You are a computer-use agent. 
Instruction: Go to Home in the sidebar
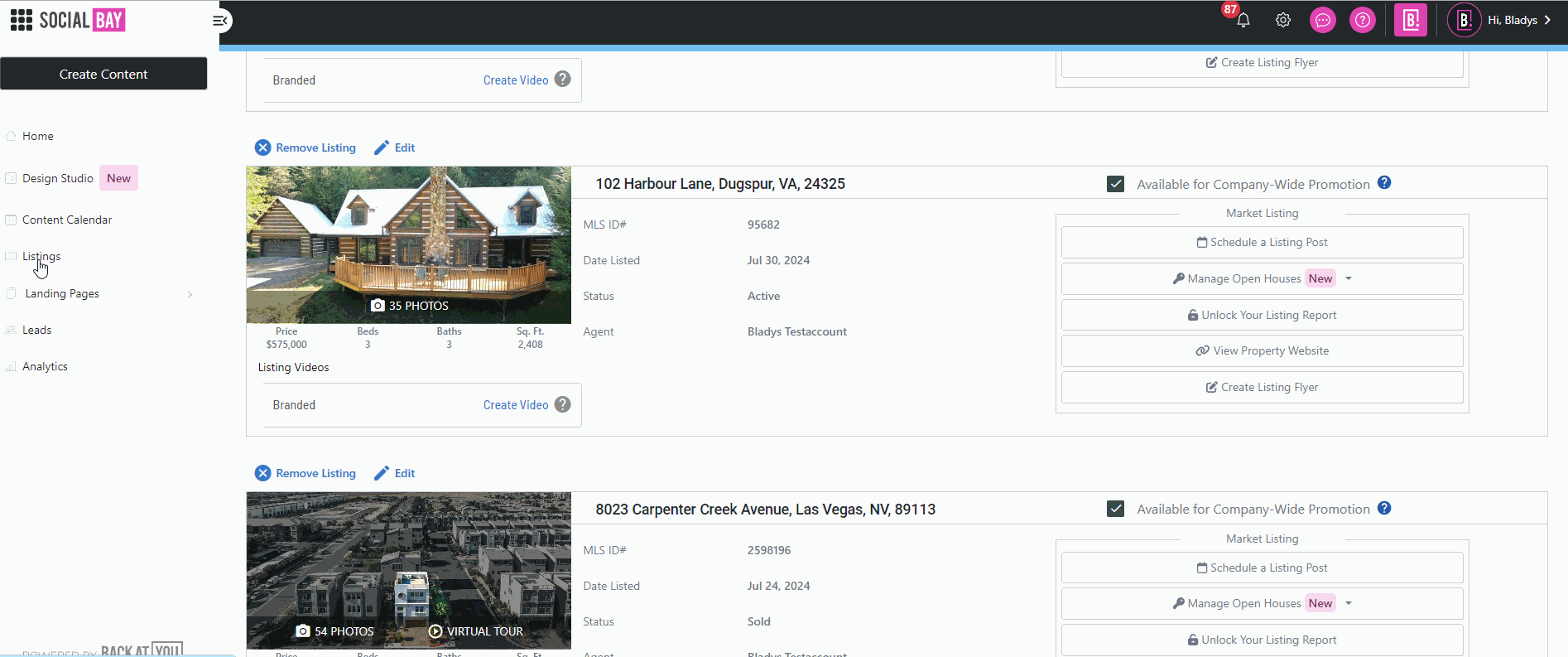[37, 136]
